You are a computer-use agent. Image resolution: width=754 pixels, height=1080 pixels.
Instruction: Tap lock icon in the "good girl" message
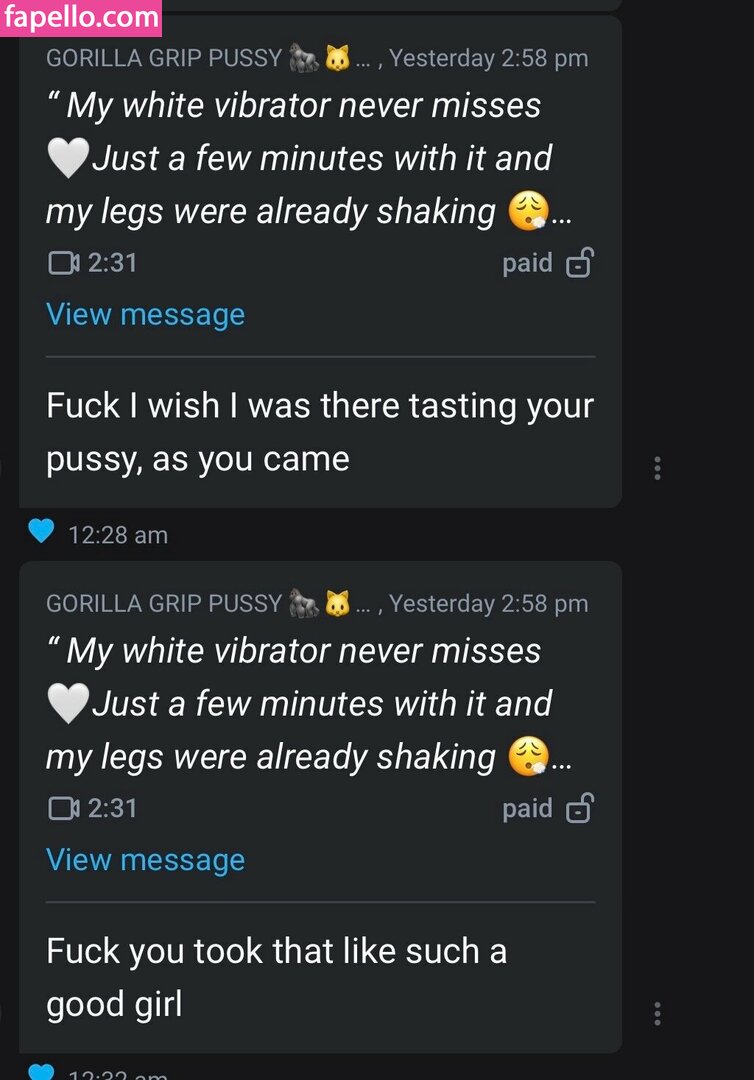click(x=580, y=809)
